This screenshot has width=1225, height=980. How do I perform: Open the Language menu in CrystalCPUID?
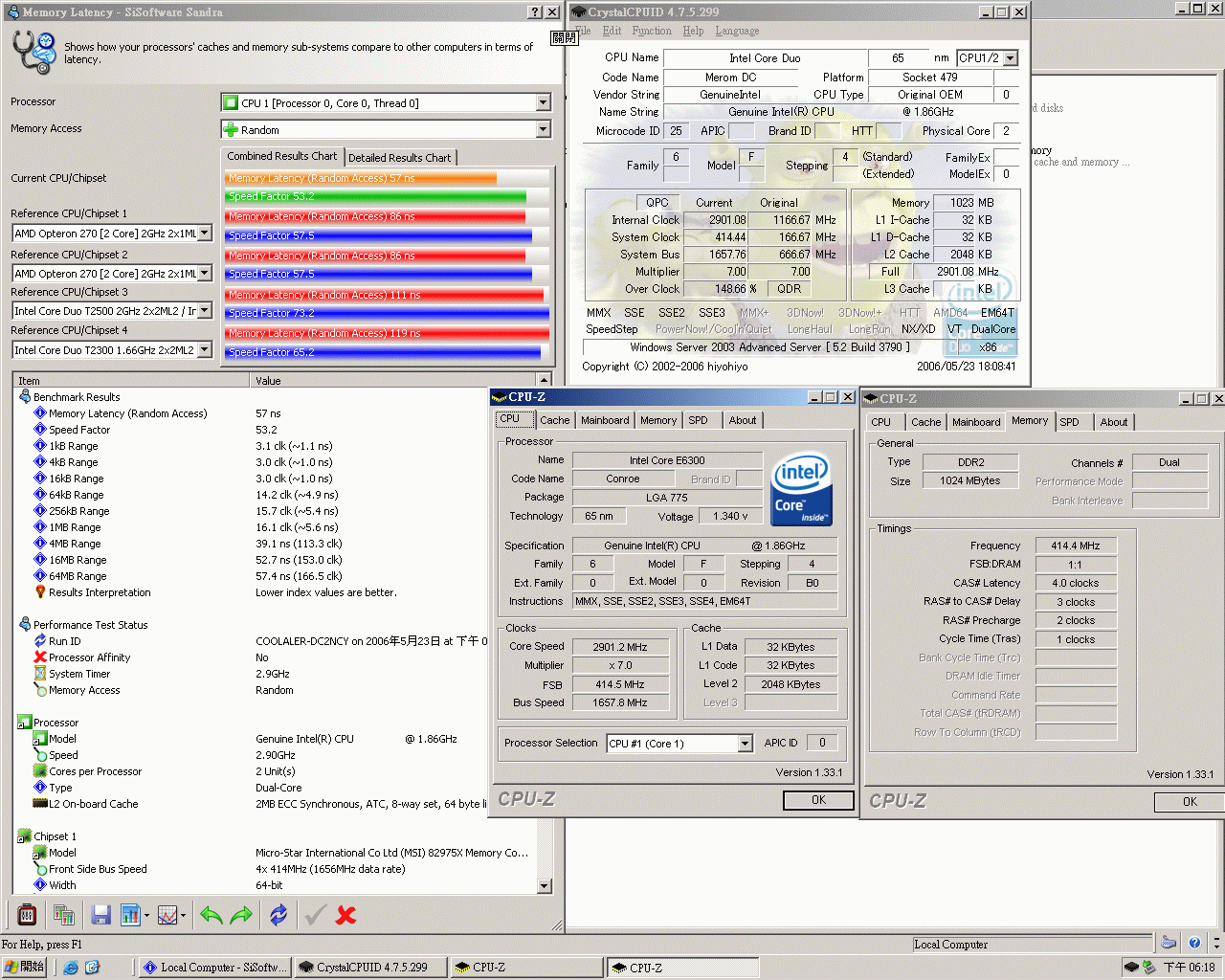coord(737,31)
